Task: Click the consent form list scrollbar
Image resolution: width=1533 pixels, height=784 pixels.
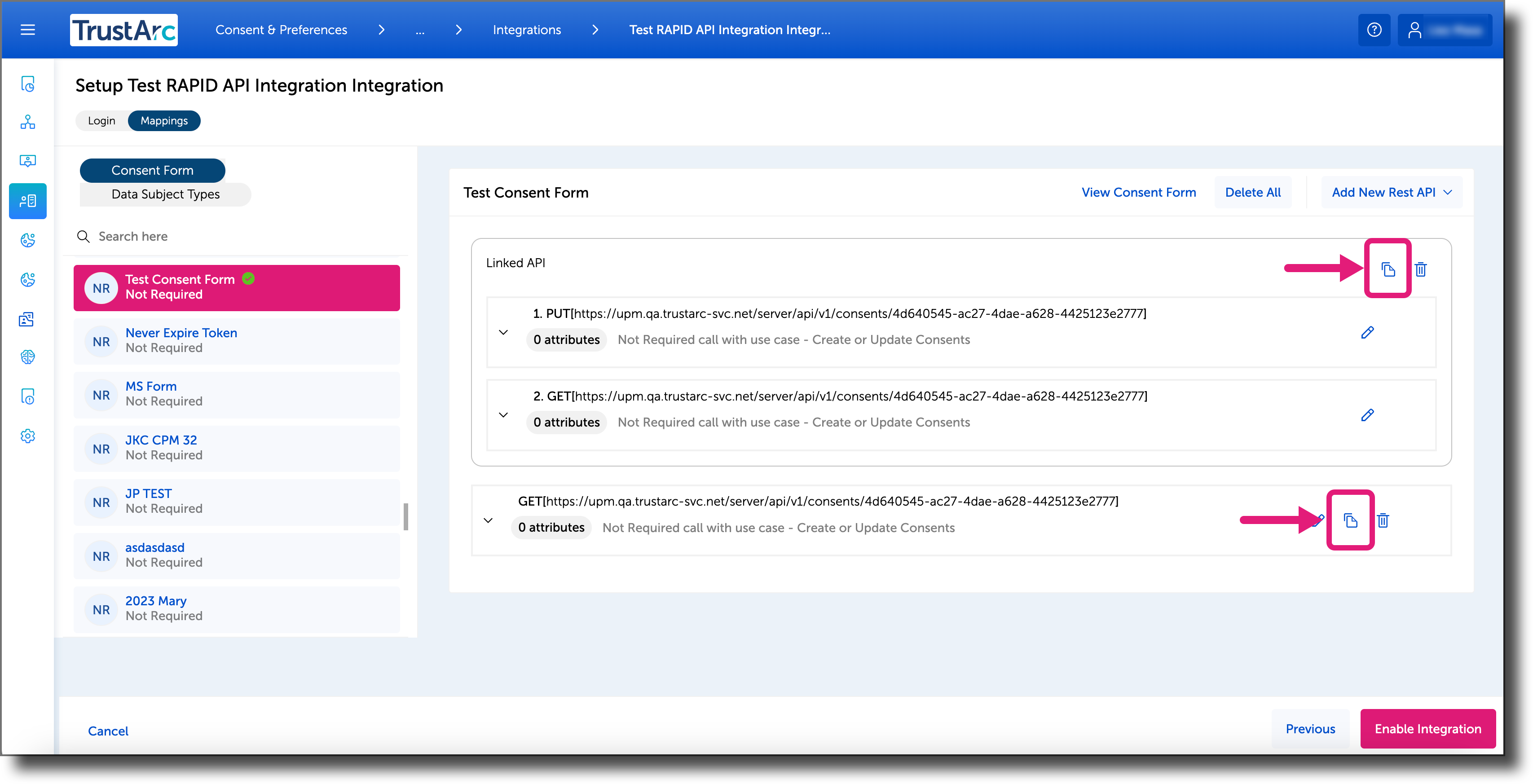Action: [x=406, y=516]
